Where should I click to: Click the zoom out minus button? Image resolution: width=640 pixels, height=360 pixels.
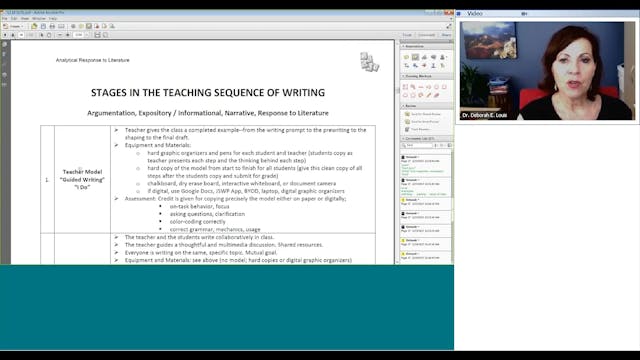60,35
